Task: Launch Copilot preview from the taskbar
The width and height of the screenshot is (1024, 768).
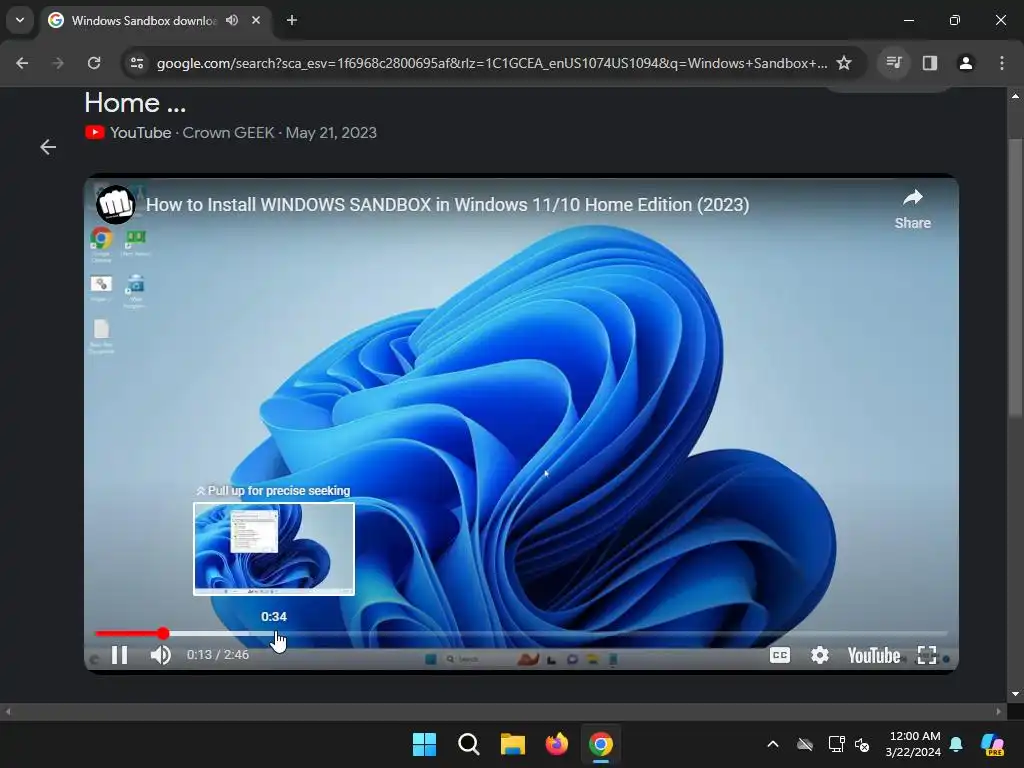Action: tap(993, 744)
